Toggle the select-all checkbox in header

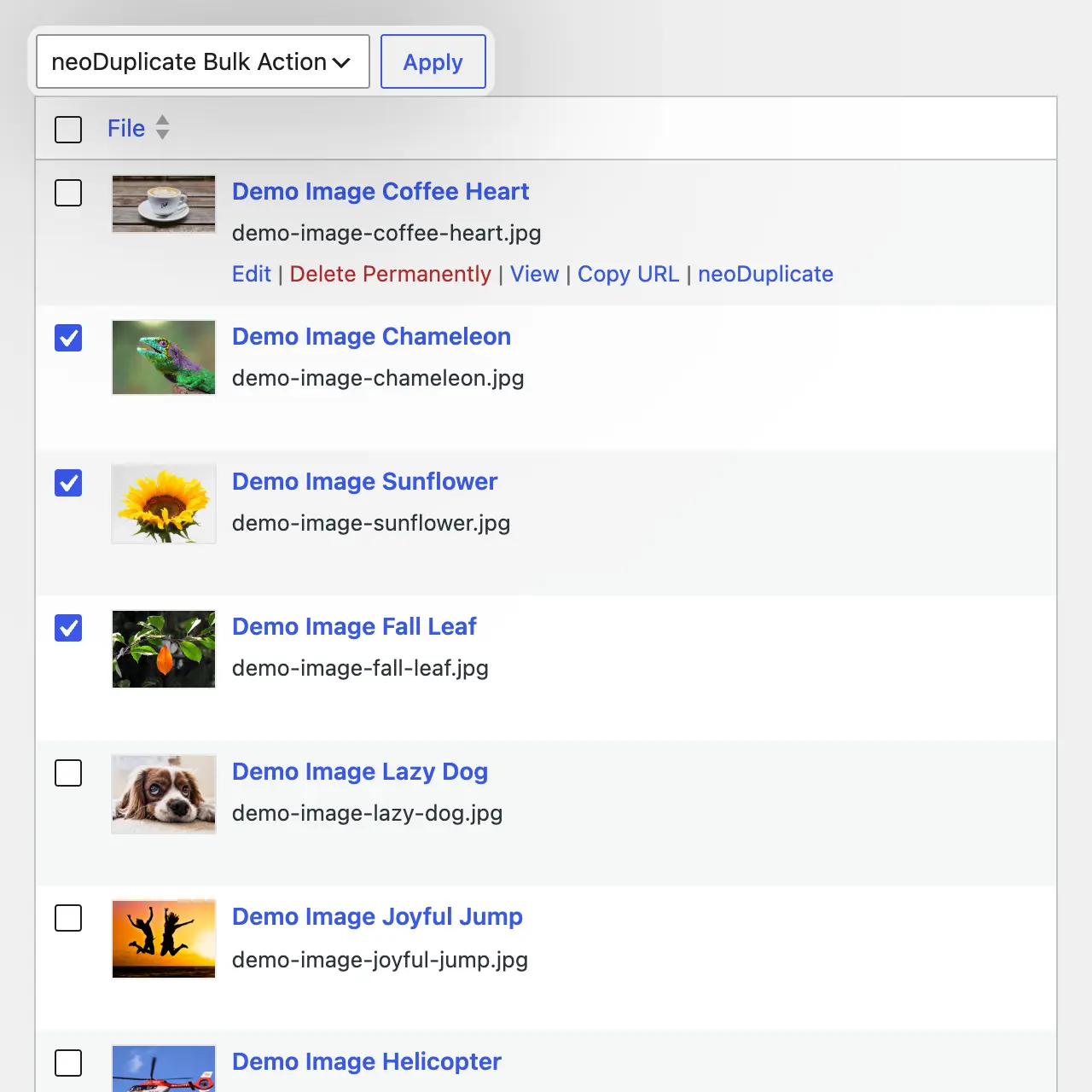(x=68, y=130)
